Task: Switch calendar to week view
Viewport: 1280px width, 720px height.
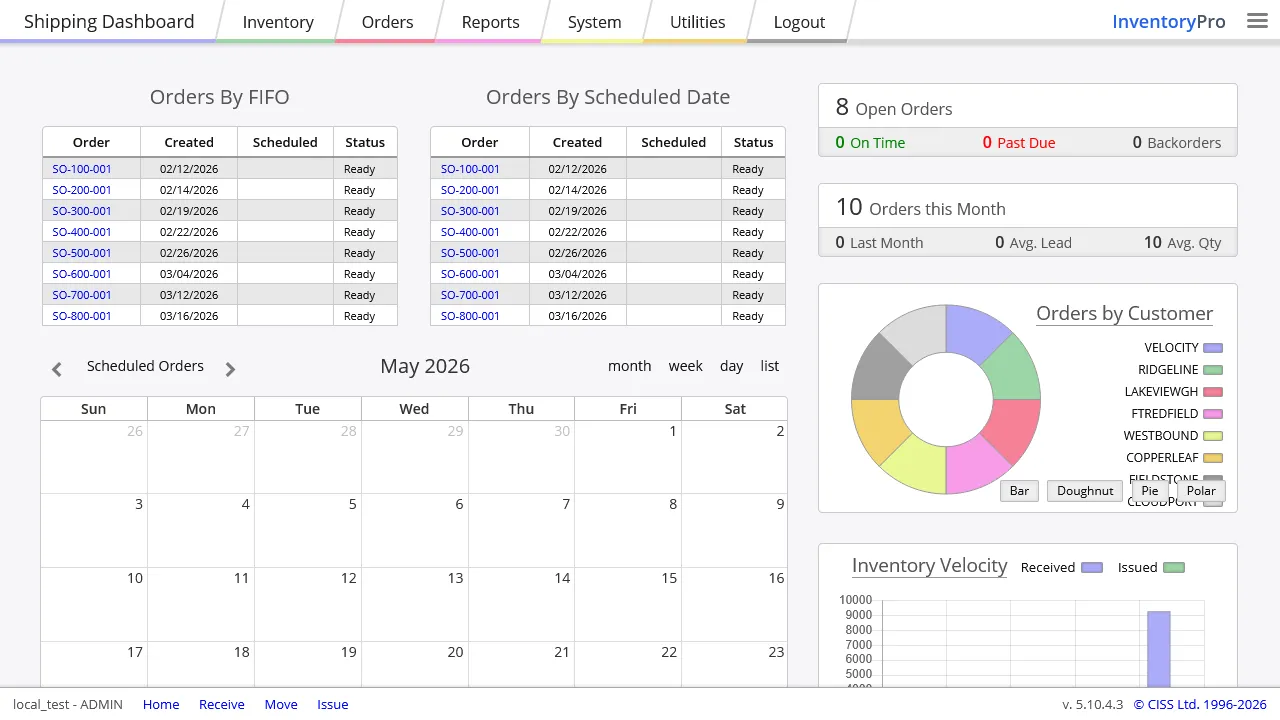Action: [x=686, y=366]
